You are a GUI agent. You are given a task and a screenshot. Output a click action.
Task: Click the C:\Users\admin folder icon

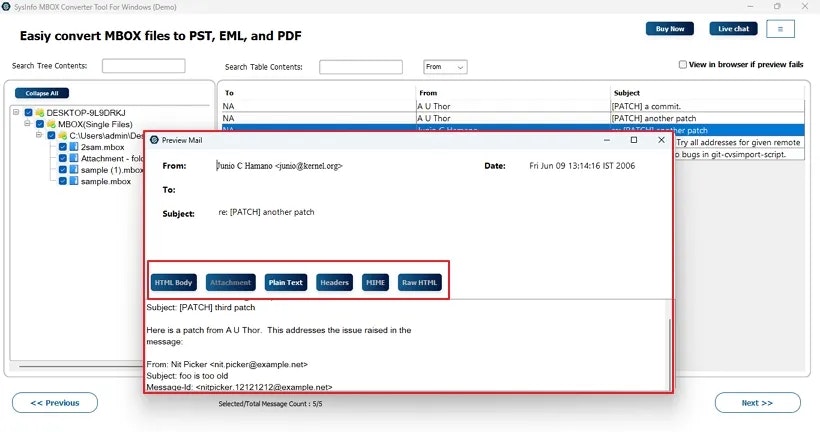coord(63,135)
